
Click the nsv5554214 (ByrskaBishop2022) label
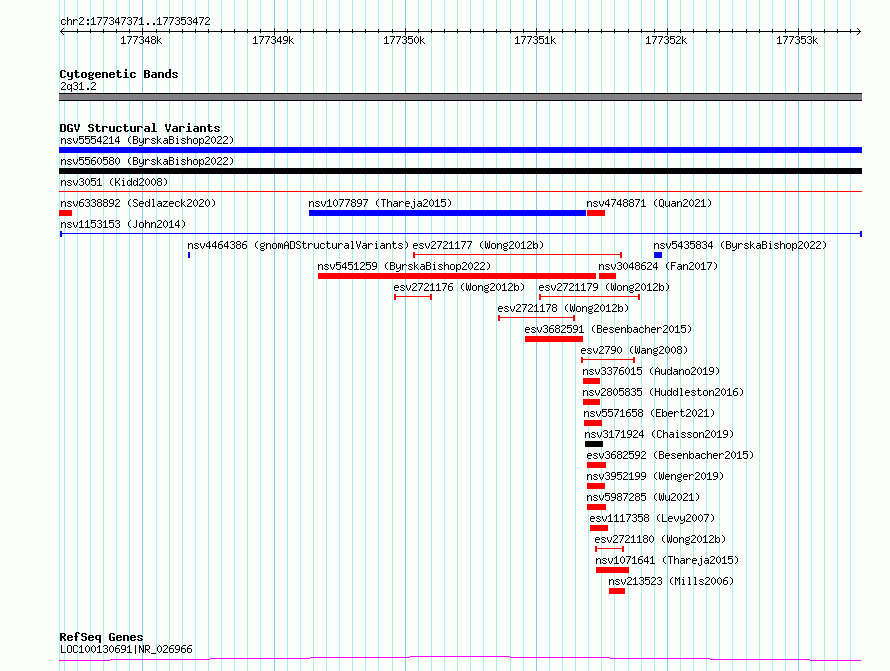[x=147, y=140]
